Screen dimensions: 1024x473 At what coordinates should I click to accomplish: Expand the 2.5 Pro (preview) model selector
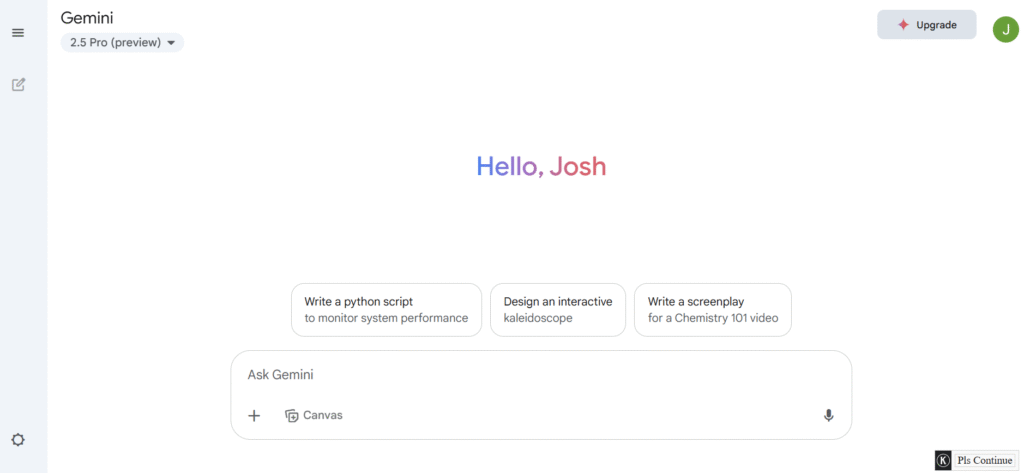coord(122,42)
